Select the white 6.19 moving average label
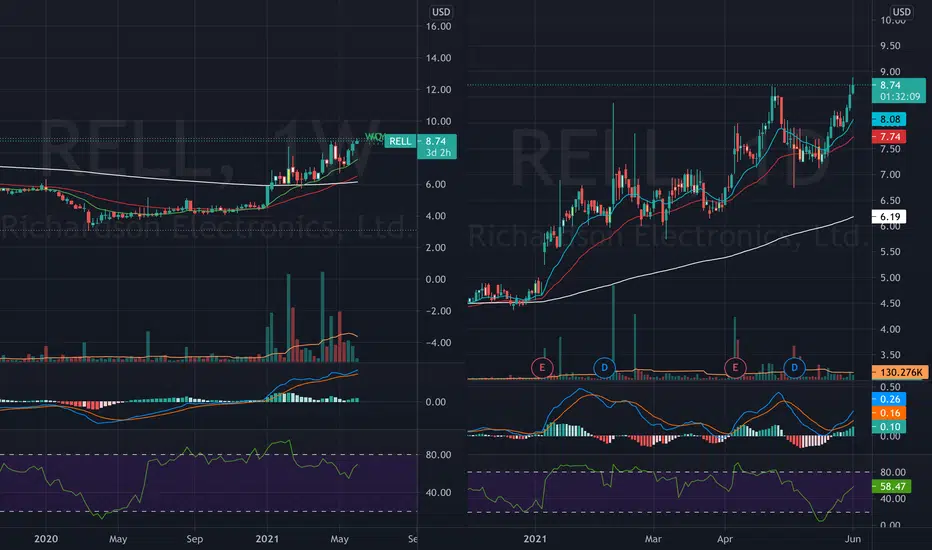This screenshot has width=932, height=550. pos(889,217)
